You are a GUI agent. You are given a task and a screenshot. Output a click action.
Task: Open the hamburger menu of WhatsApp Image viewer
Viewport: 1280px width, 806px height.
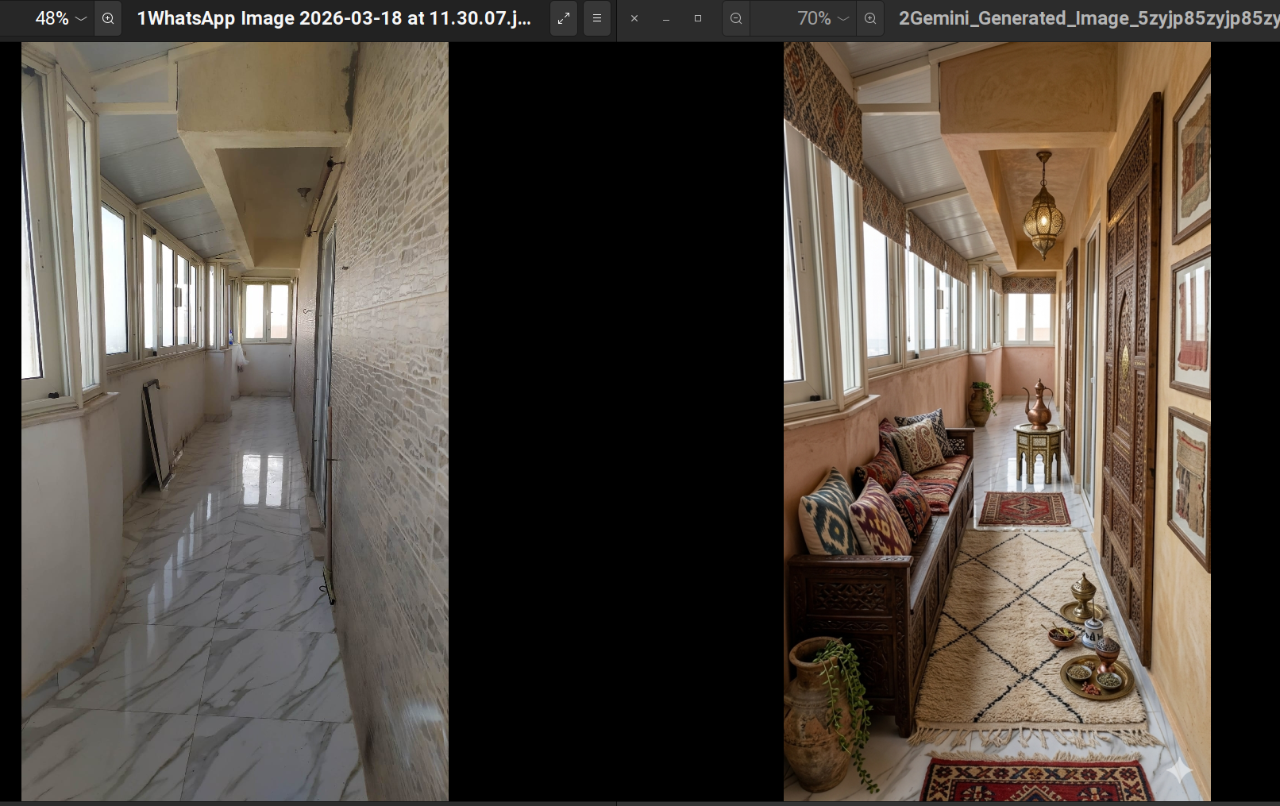tap(597, 18)
